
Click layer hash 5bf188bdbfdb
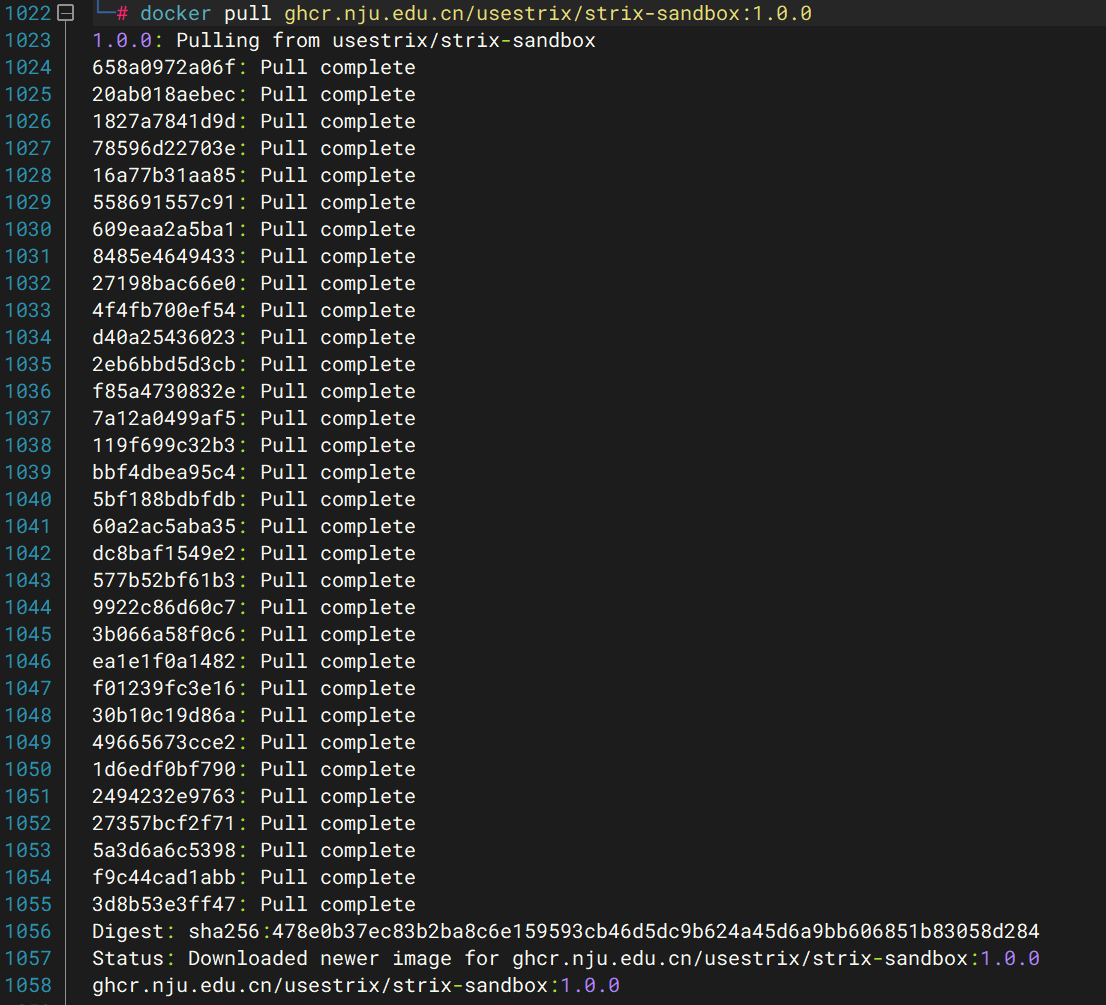[x=164, y=499]
